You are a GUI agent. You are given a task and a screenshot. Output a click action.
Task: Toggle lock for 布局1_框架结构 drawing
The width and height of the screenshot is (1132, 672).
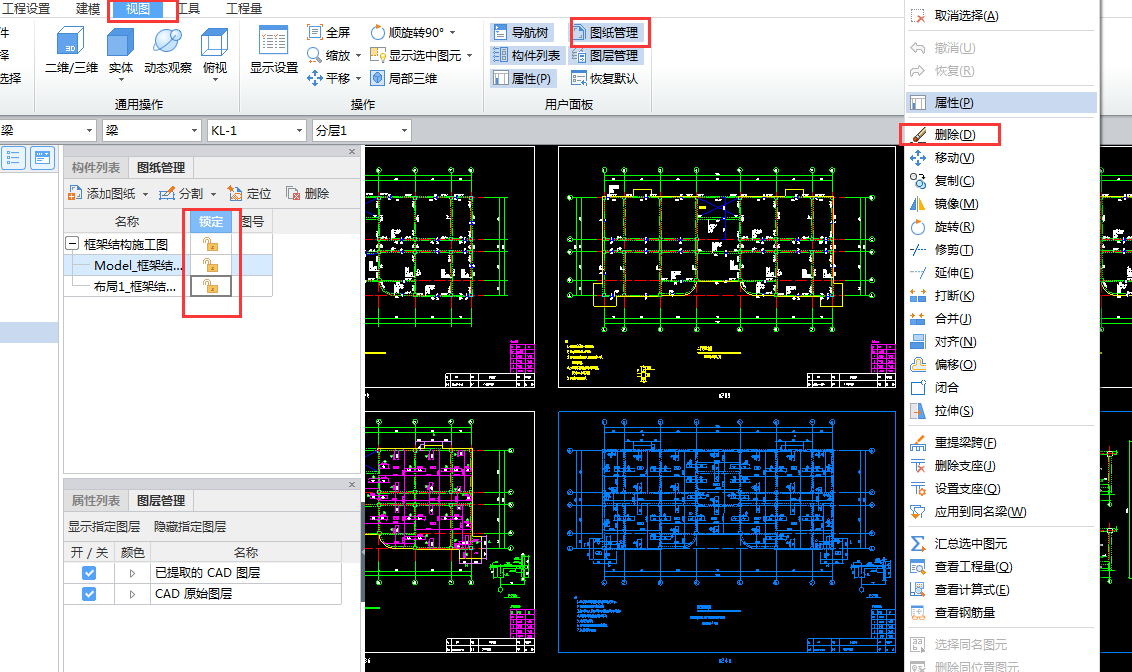(210, 286)
